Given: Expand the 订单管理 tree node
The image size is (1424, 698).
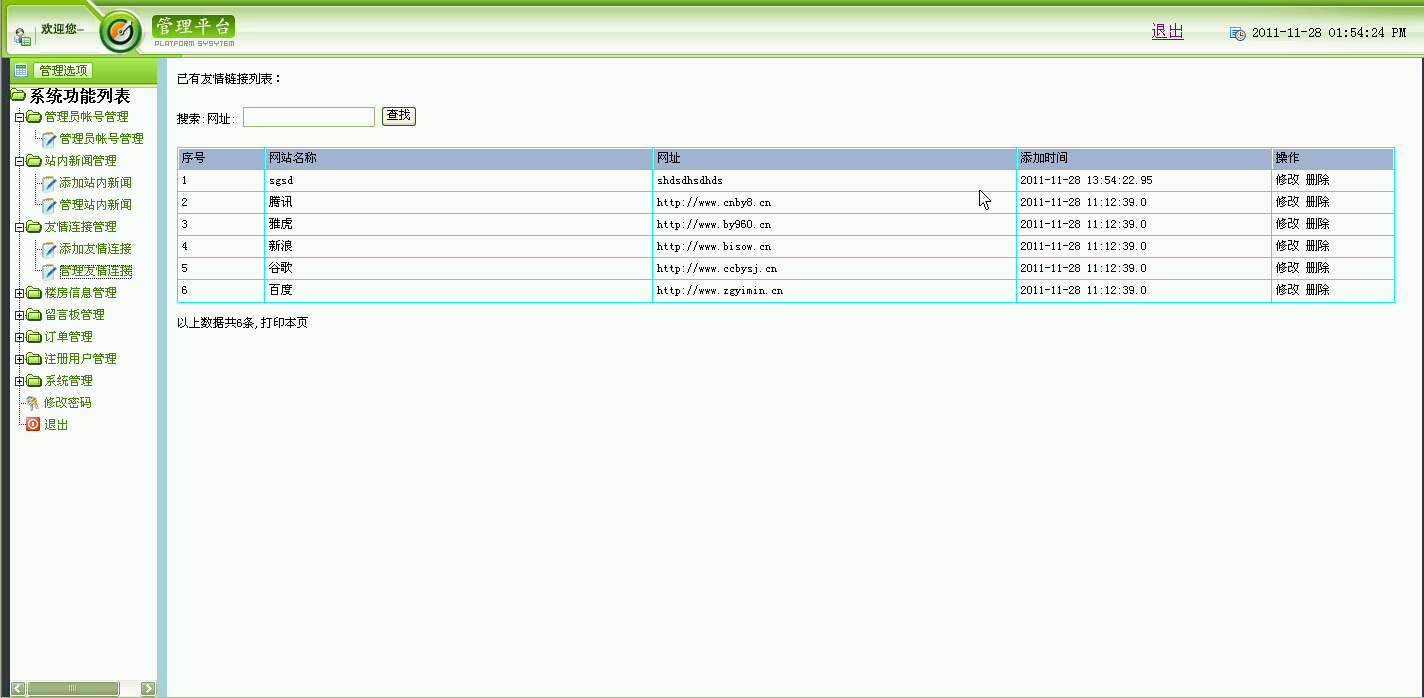Looking at the screenshot, I should pyautogui.click(x=19, y=337).
